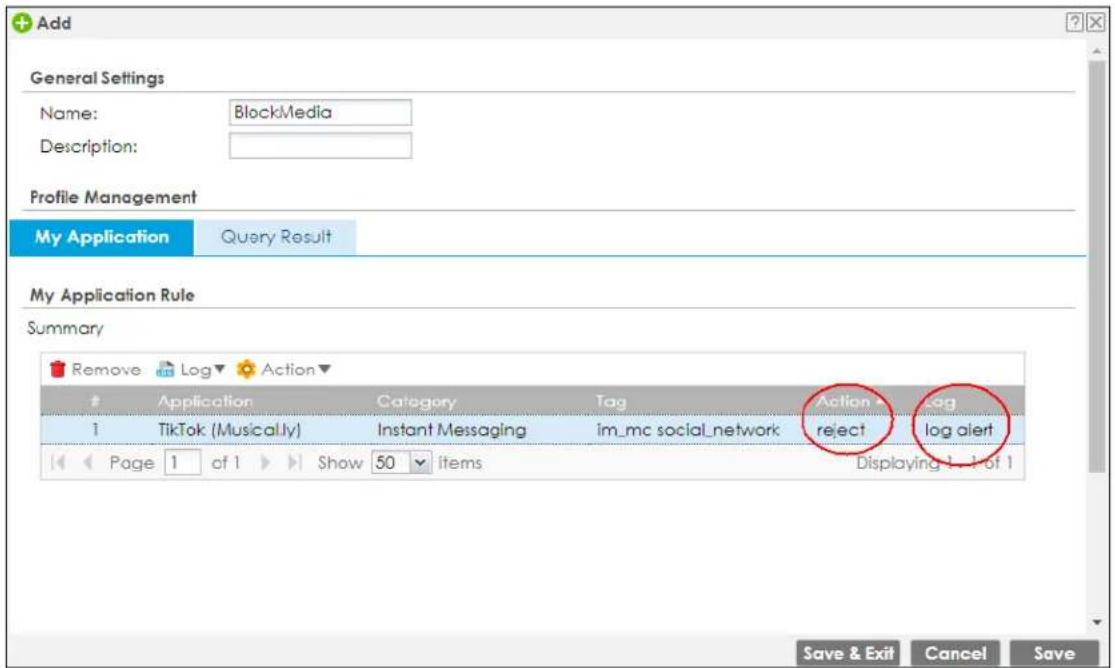Click the log alert cell
1115x668 pixels.
959,430
